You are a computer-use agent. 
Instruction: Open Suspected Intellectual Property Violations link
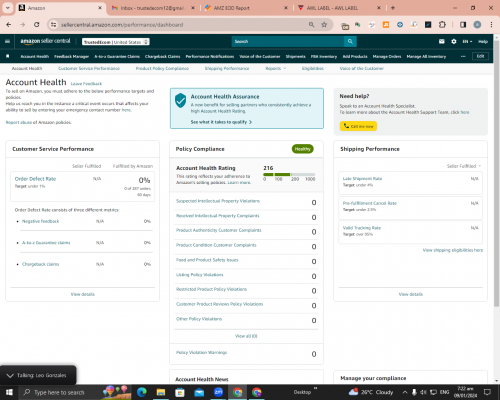(218, 201)
